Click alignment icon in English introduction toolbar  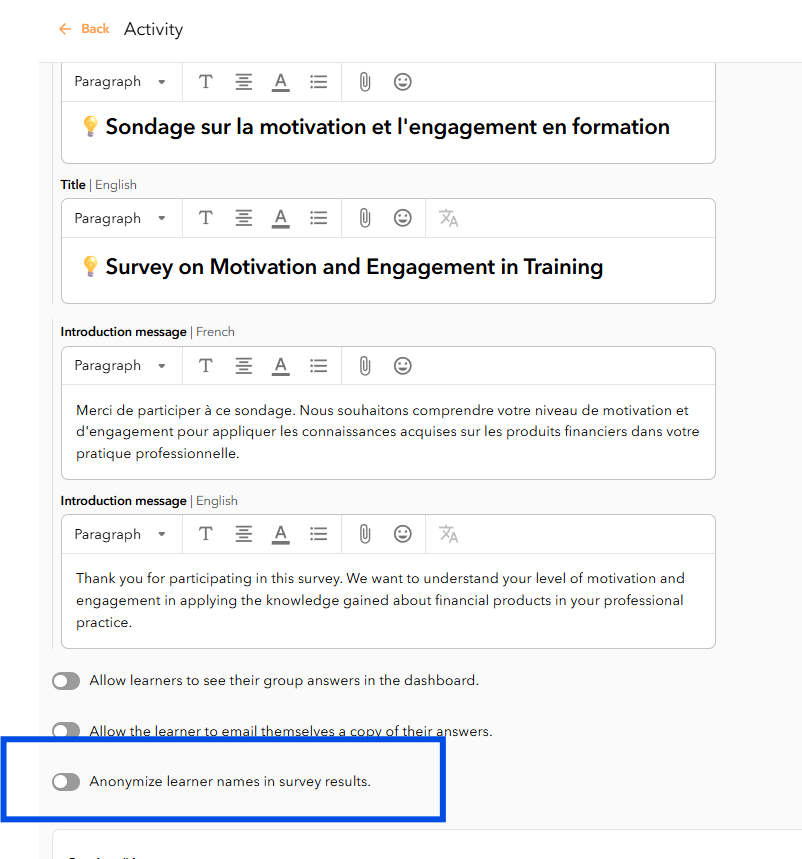pyautogui.click(x=243, y=534)
